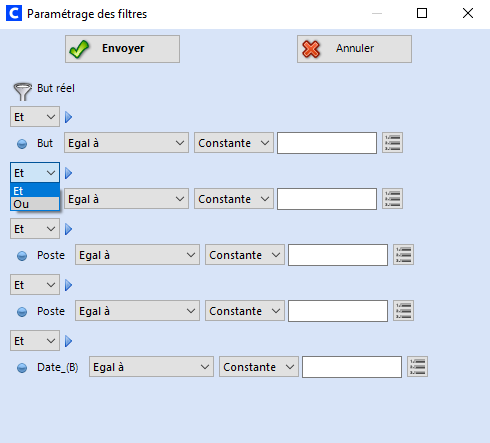Open value list icon for first But row
Image resolution: width=490 pixels, height=443 pixels.
click(392, 143)
